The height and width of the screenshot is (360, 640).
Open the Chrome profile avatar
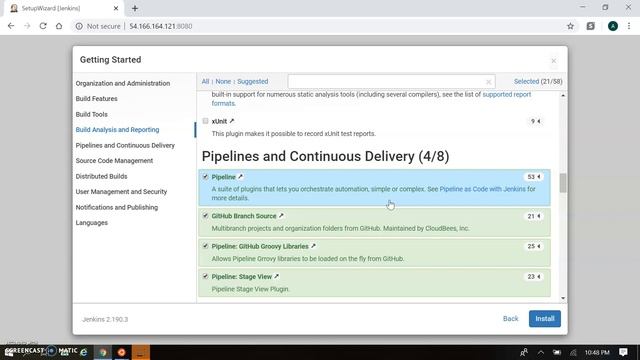click(x=613, y=26)
